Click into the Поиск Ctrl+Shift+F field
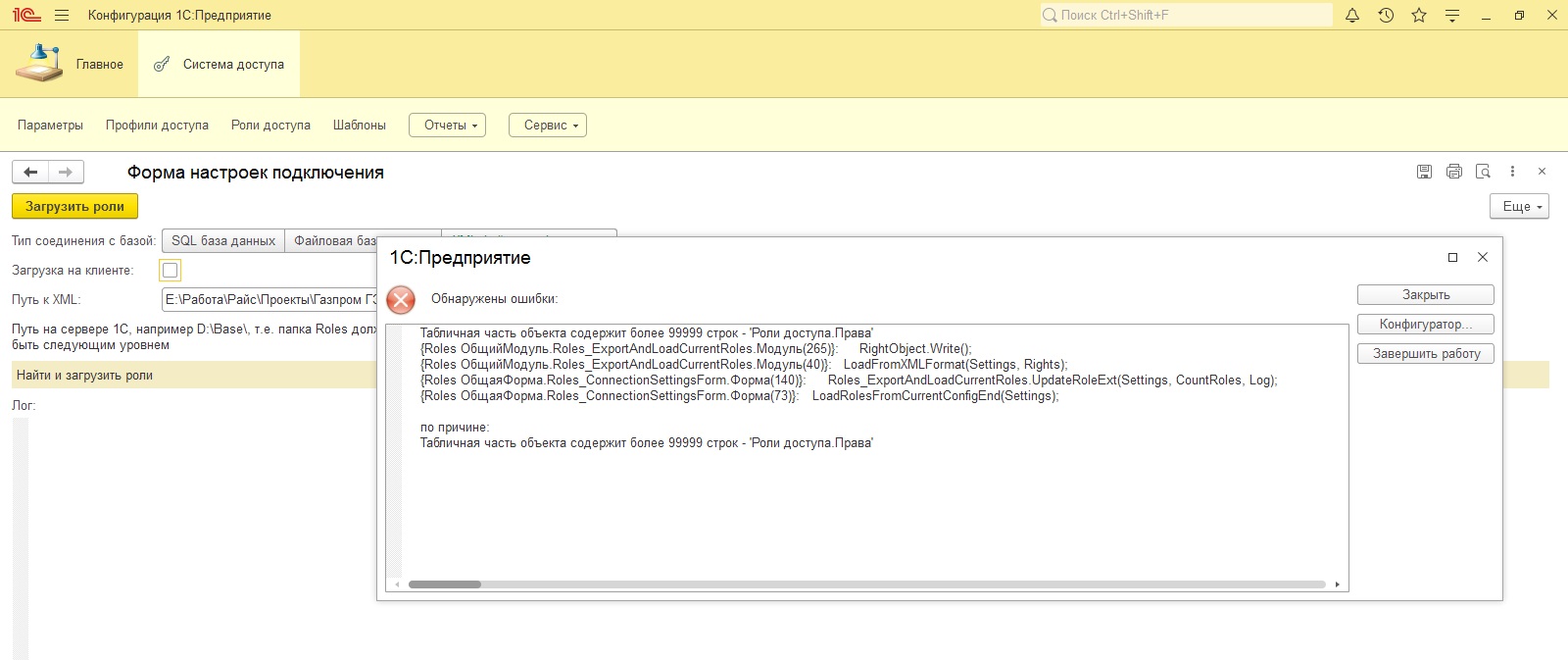This screenshot has width=1568, height=660. [1187, 15]
